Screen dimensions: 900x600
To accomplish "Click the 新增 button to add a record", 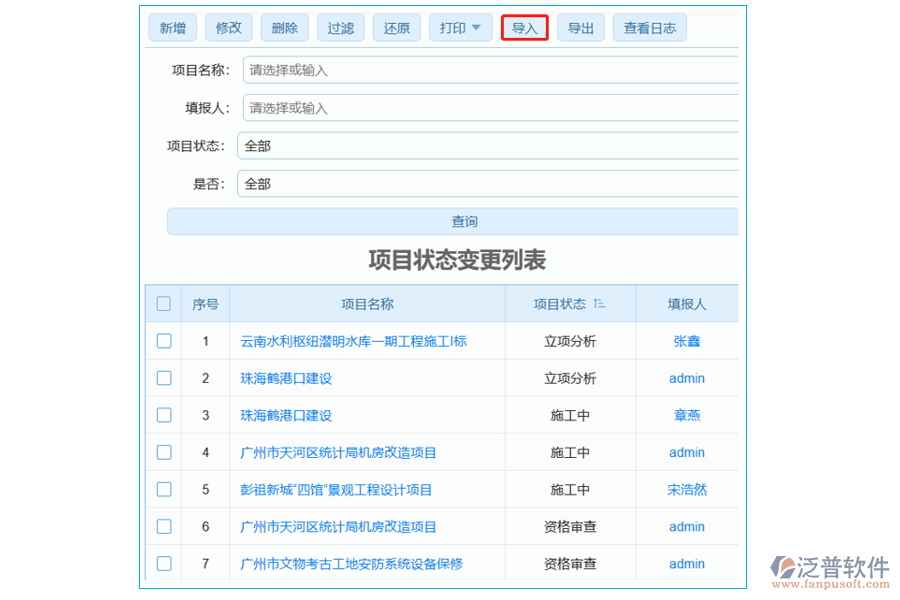I will coord(172,27).
